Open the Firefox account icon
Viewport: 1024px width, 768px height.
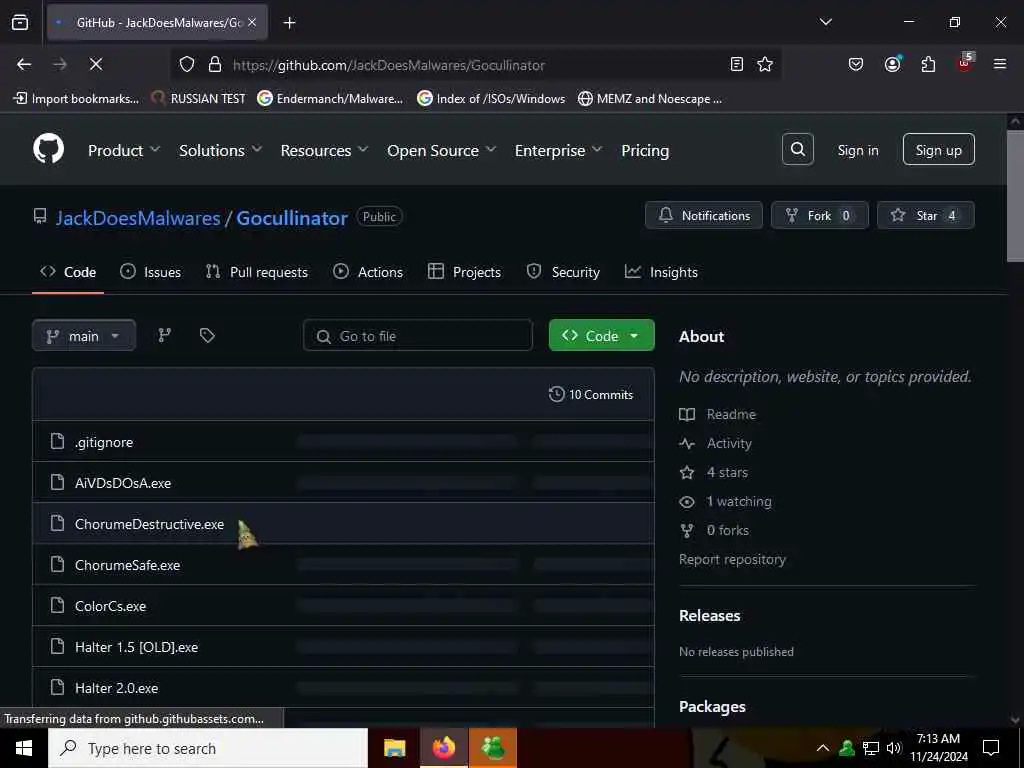click(x=892, y=64)
